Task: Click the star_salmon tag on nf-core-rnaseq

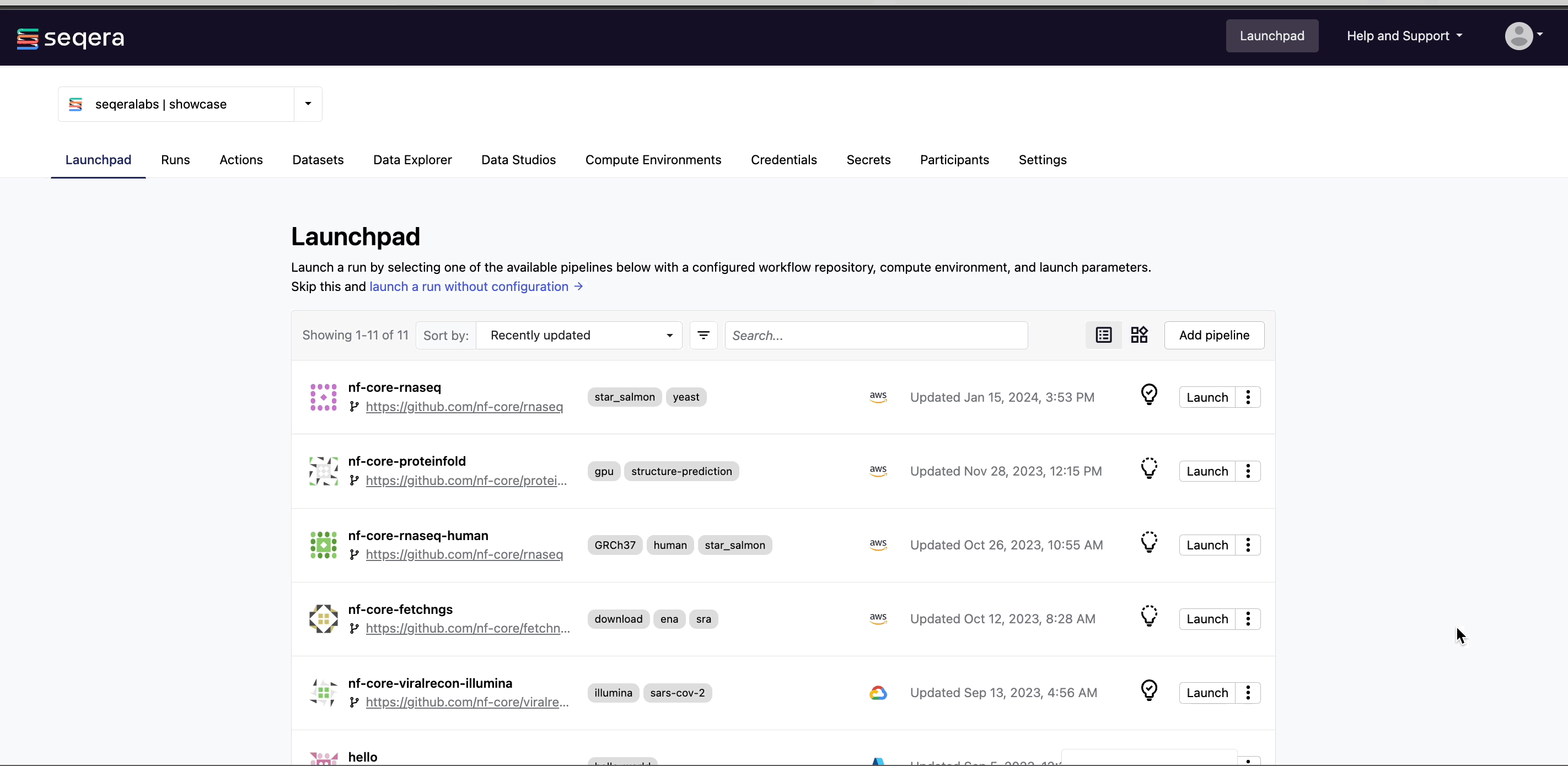Action: point(625,397)
